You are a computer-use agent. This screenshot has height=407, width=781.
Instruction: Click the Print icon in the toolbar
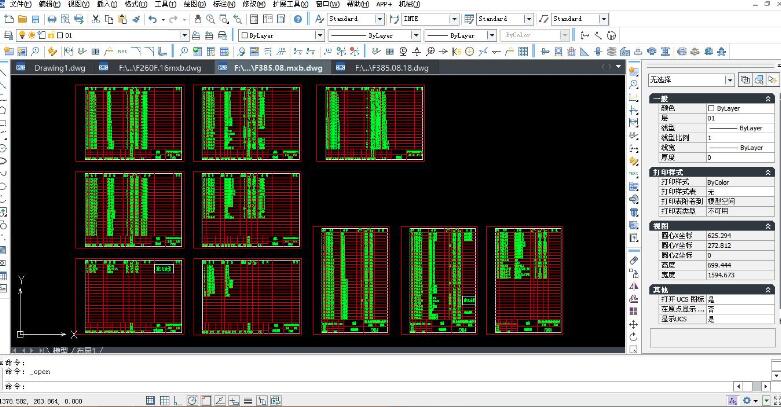pos(52,19)
